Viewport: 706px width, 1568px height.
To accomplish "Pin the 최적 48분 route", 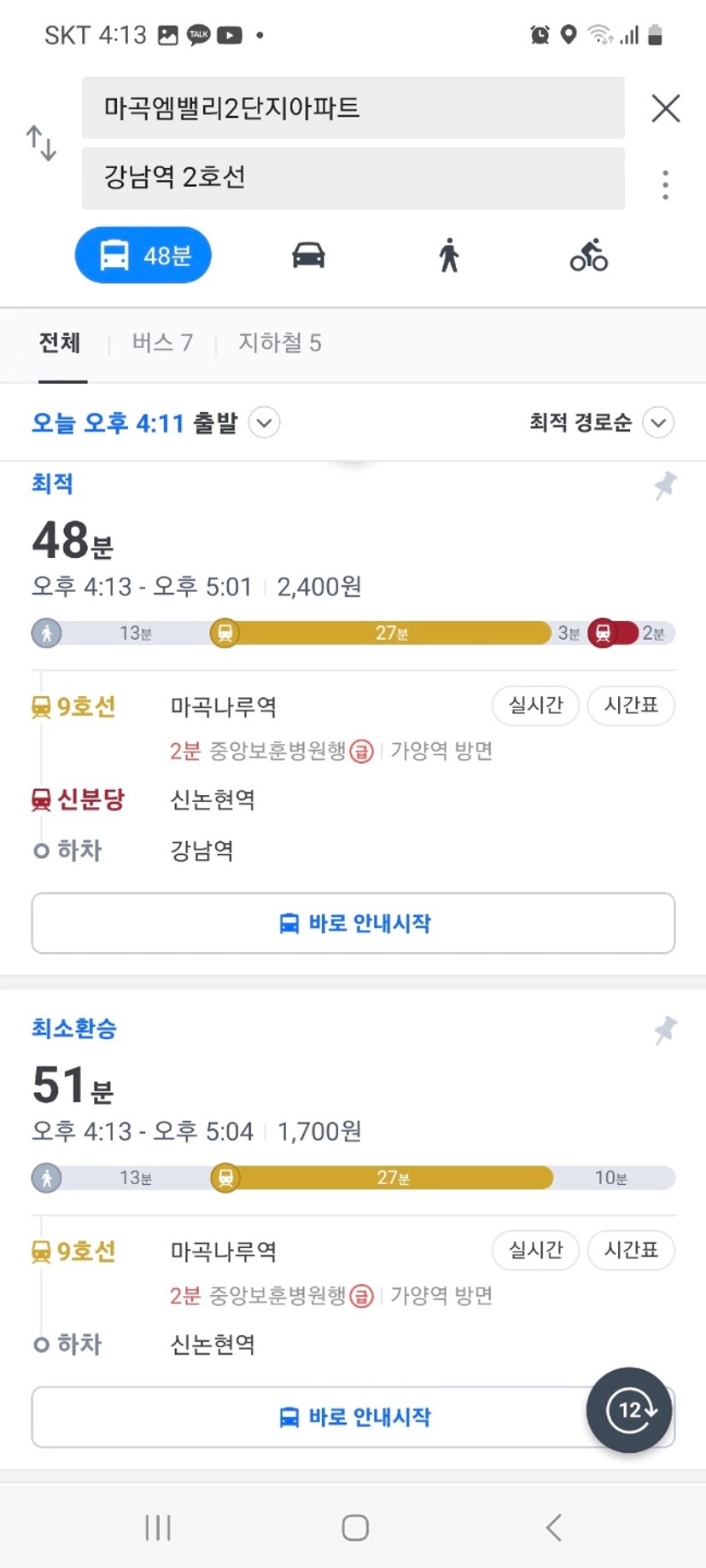I will 665,486.
